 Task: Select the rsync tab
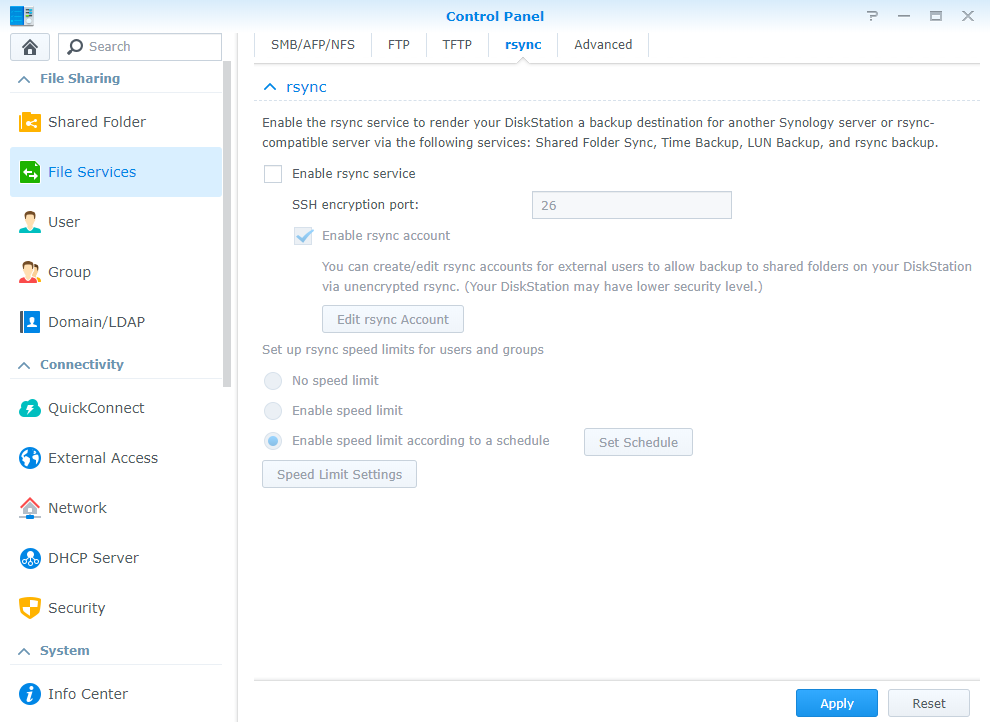[523, 45]
